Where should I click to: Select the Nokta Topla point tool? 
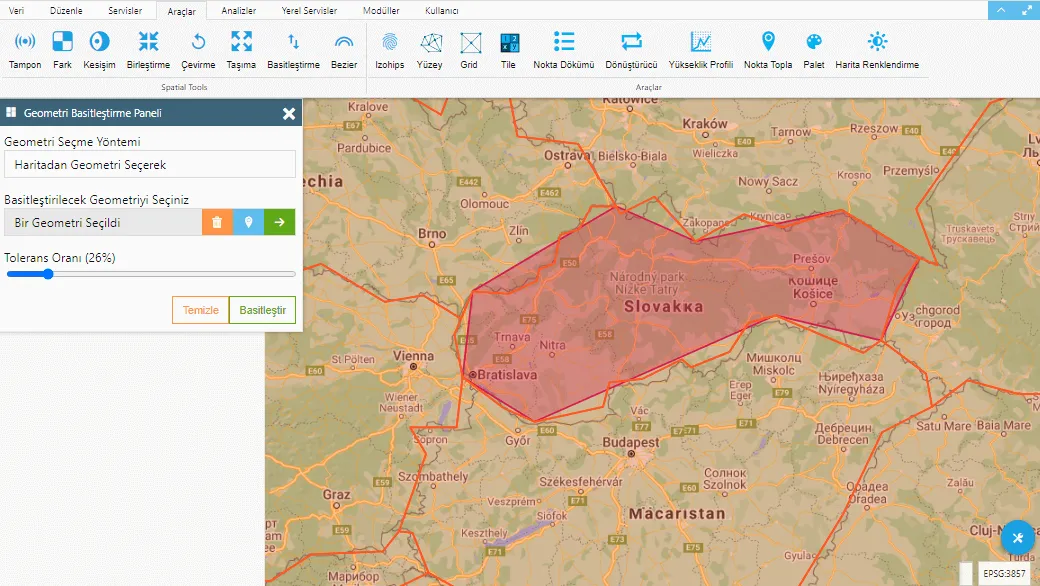pyautogui.click(x=768, y=50)
